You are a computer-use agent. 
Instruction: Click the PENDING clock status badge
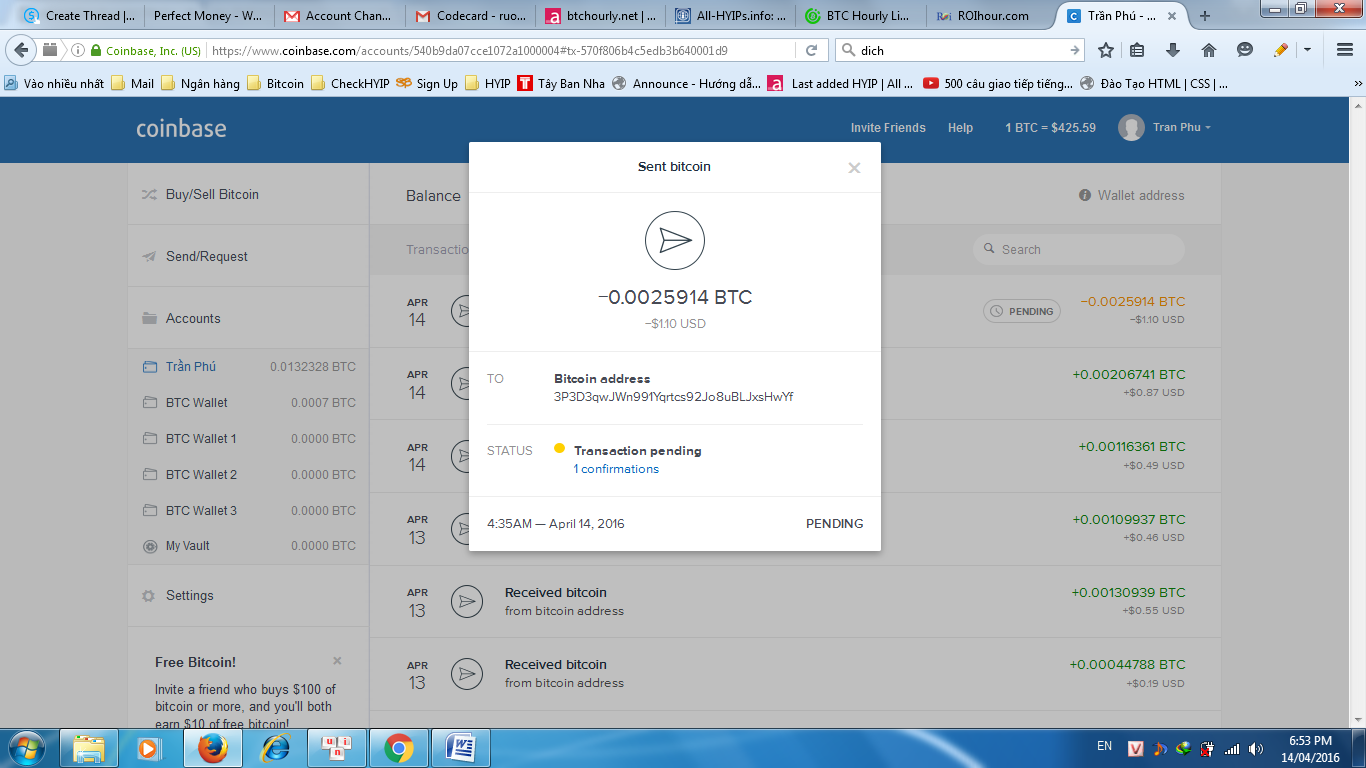[1021, 311]
